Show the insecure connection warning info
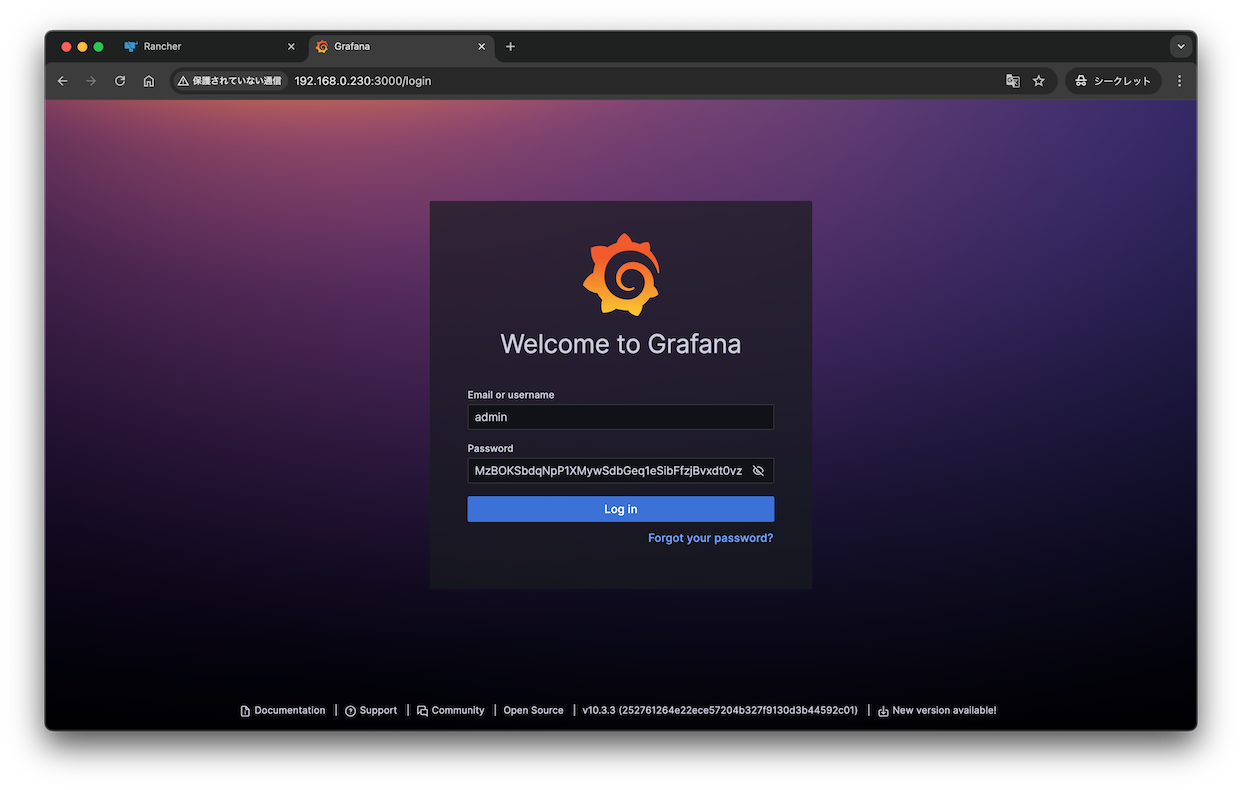 [229, 81]
